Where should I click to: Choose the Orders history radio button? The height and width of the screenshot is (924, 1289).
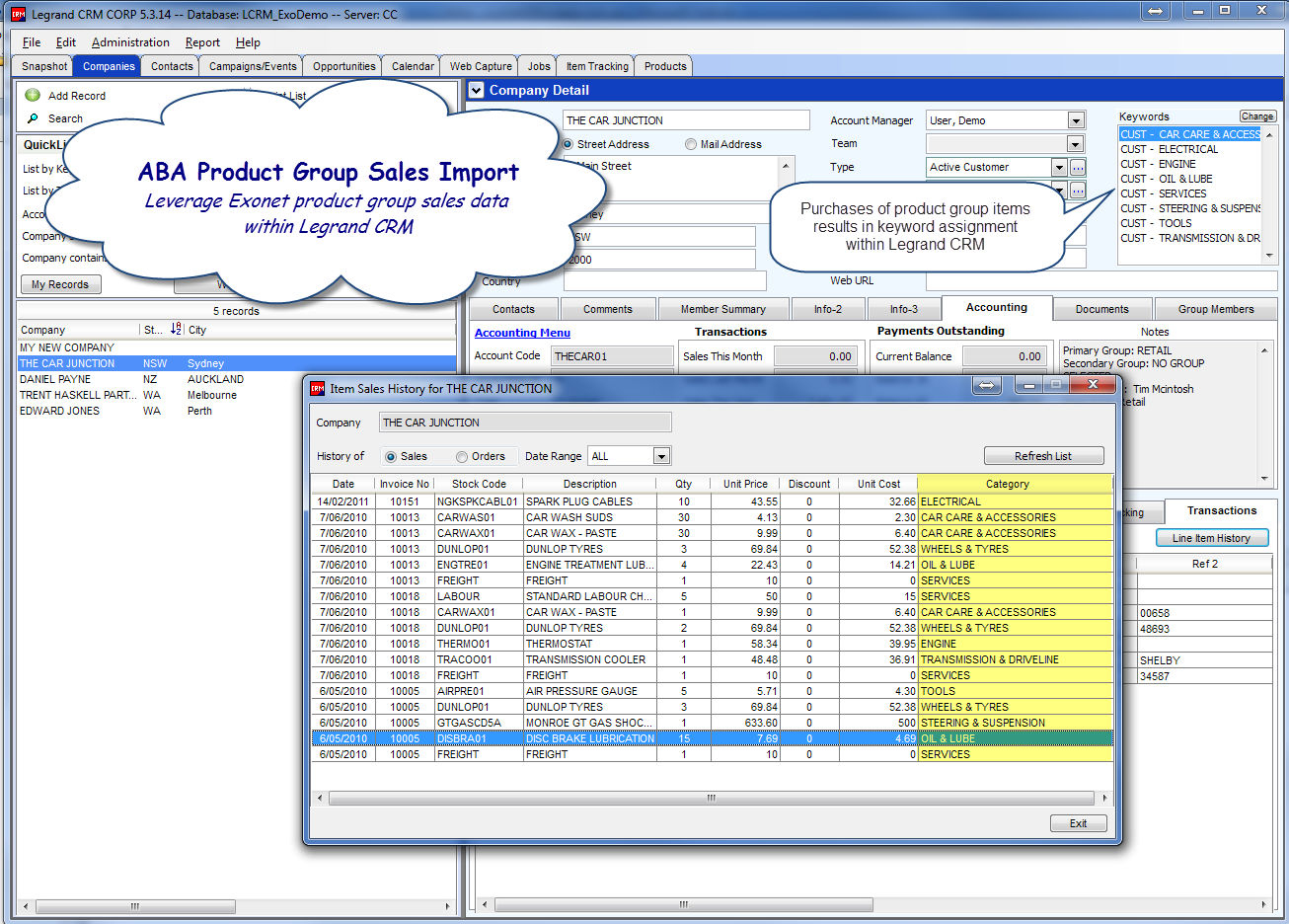pyautogui.click(x=462, y=456)
